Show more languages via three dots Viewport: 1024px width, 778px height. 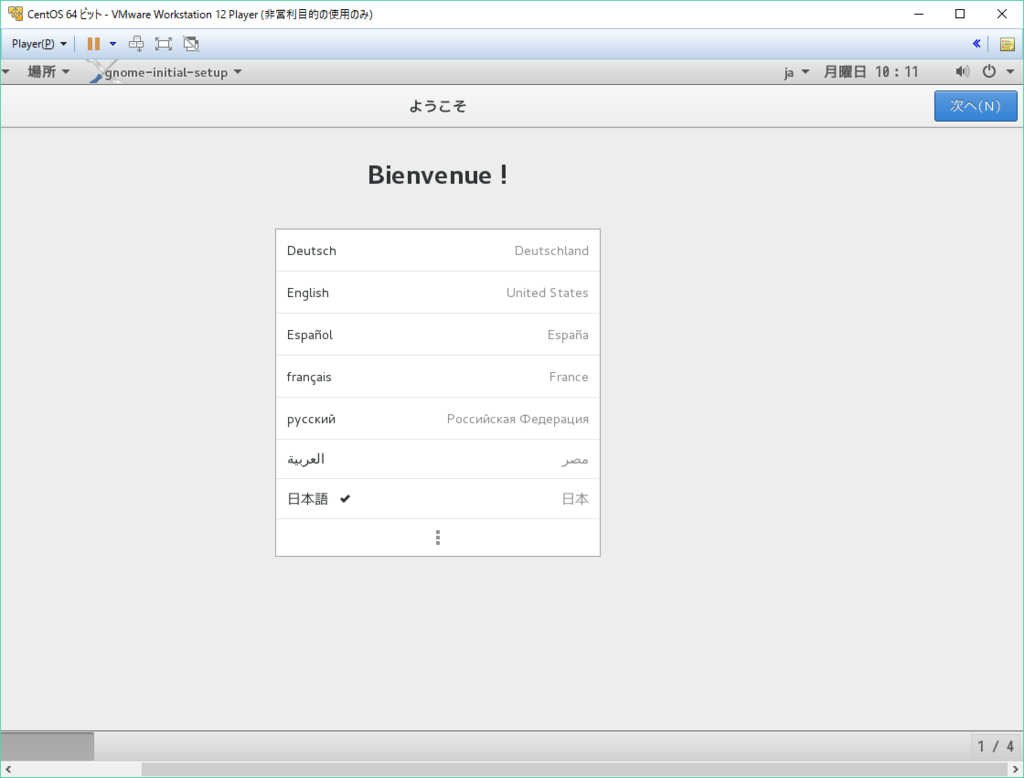point(438,538)
